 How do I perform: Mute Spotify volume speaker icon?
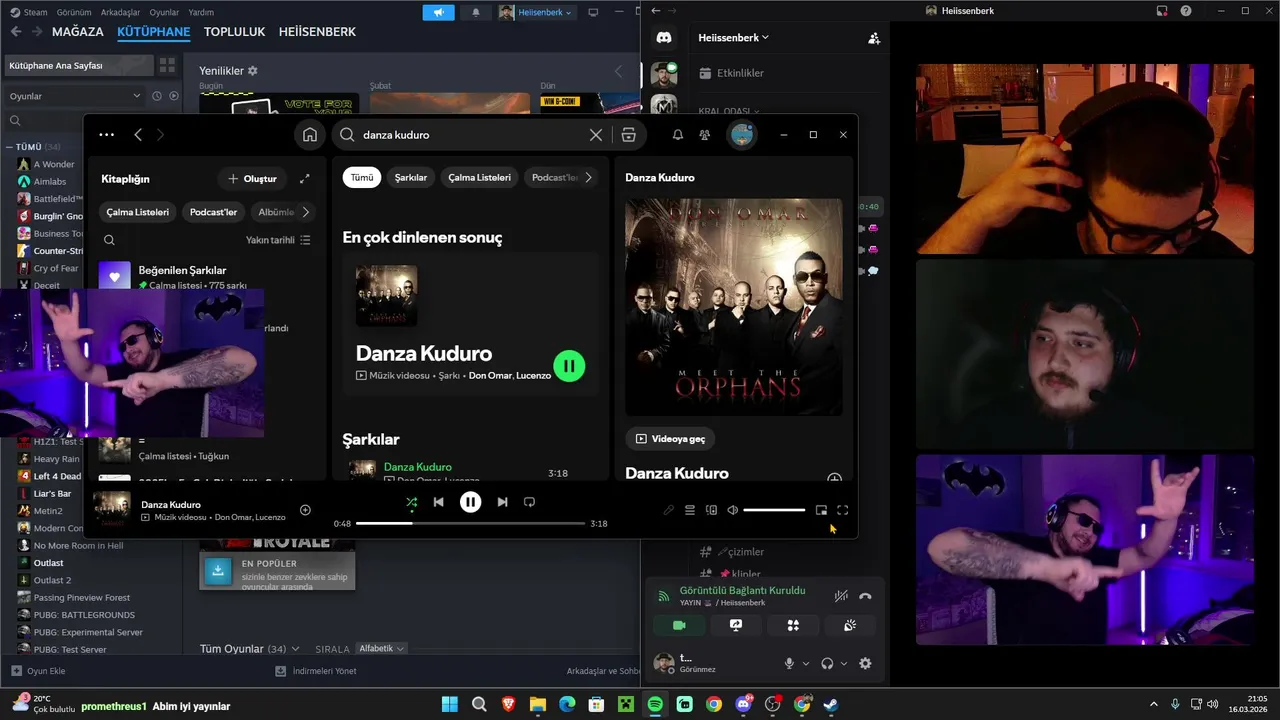click(x=732, y=510)
